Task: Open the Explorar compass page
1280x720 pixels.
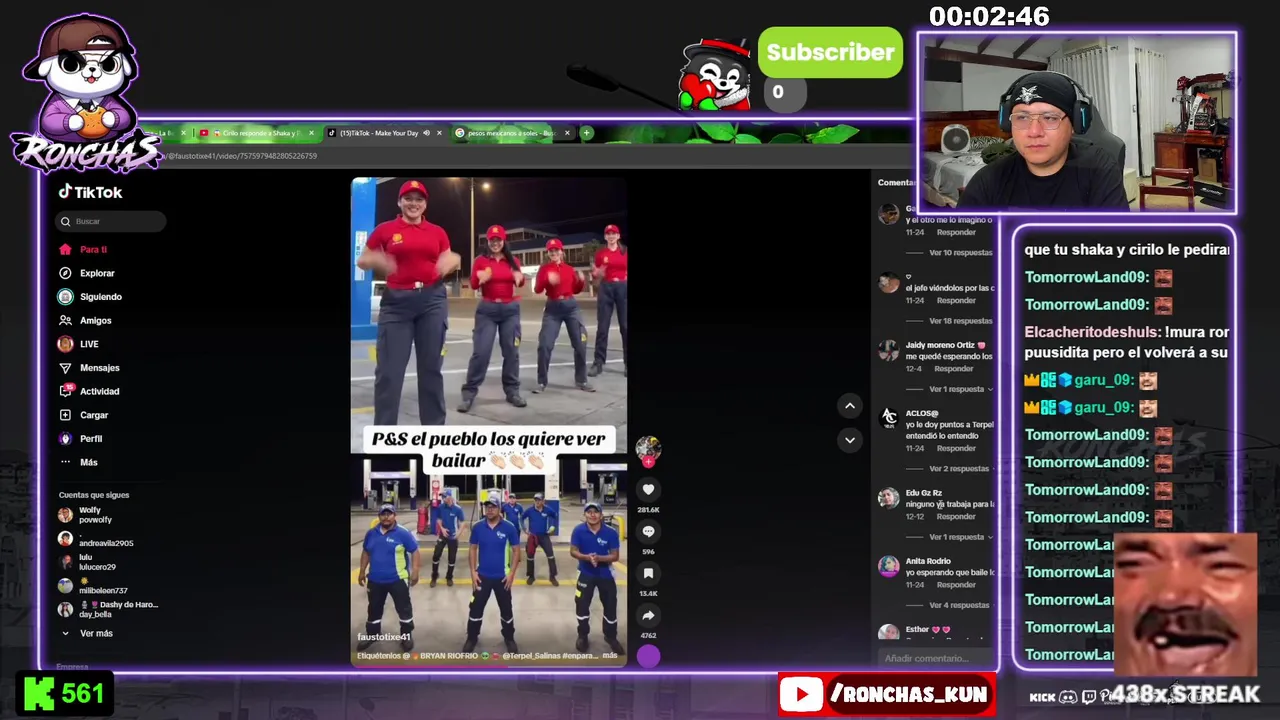Action: pyautogui.click(x=87, y=273)
